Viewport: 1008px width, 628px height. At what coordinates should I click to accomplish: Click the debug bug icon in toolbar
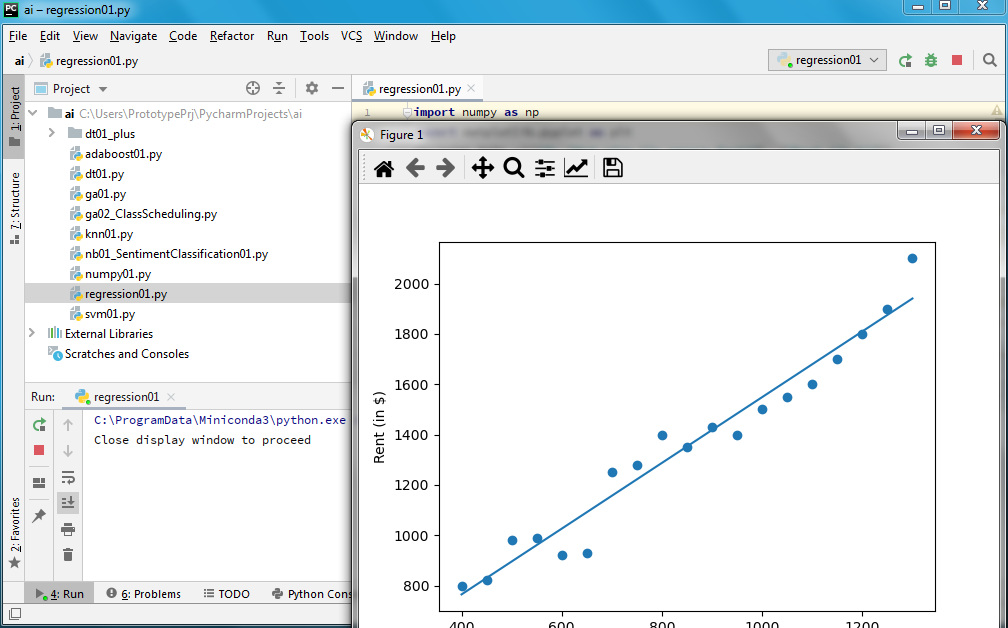tap(930, 60)
